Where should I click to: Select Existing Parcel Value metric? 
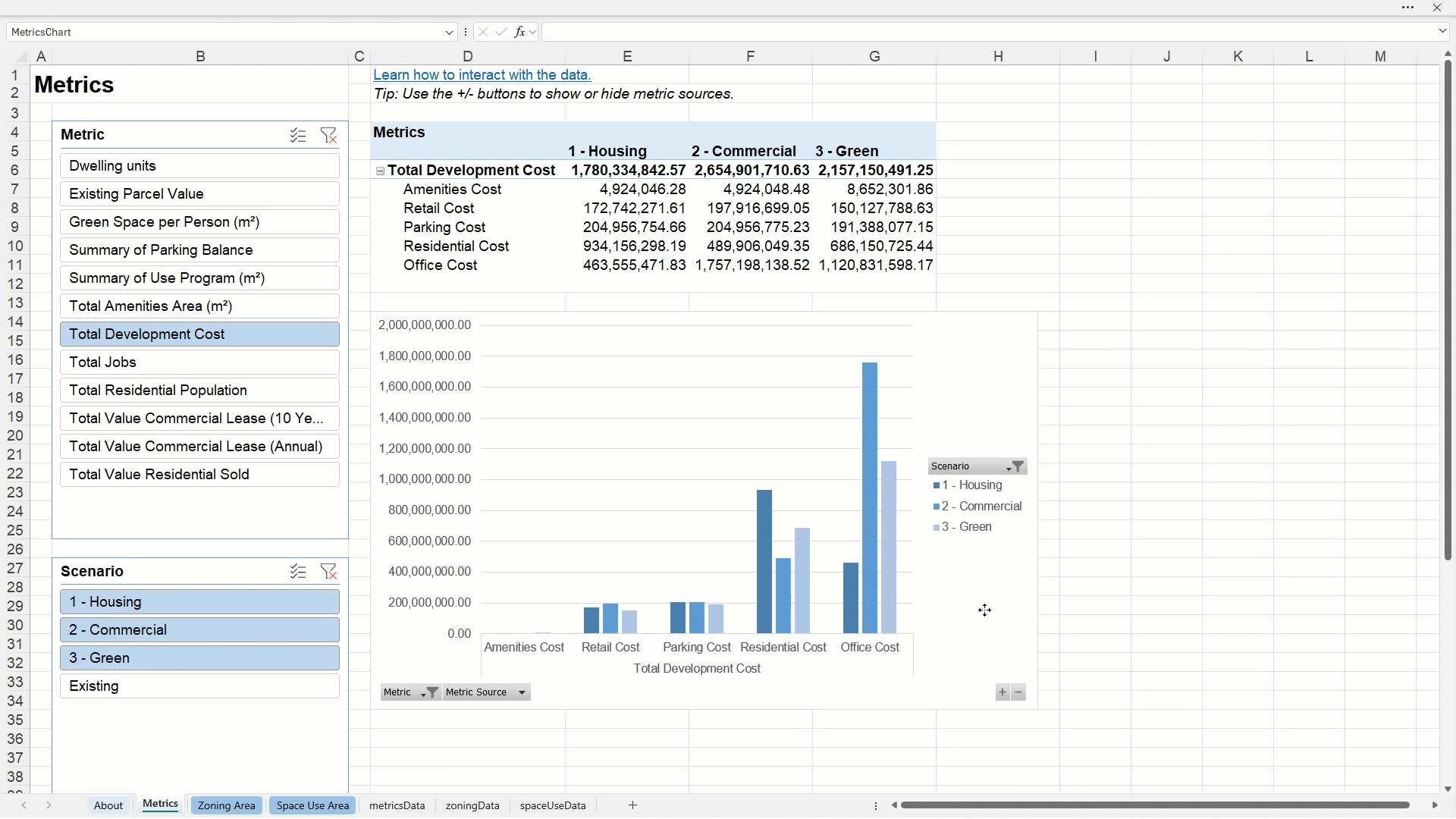pyautogui.click(x=200, y=194)
